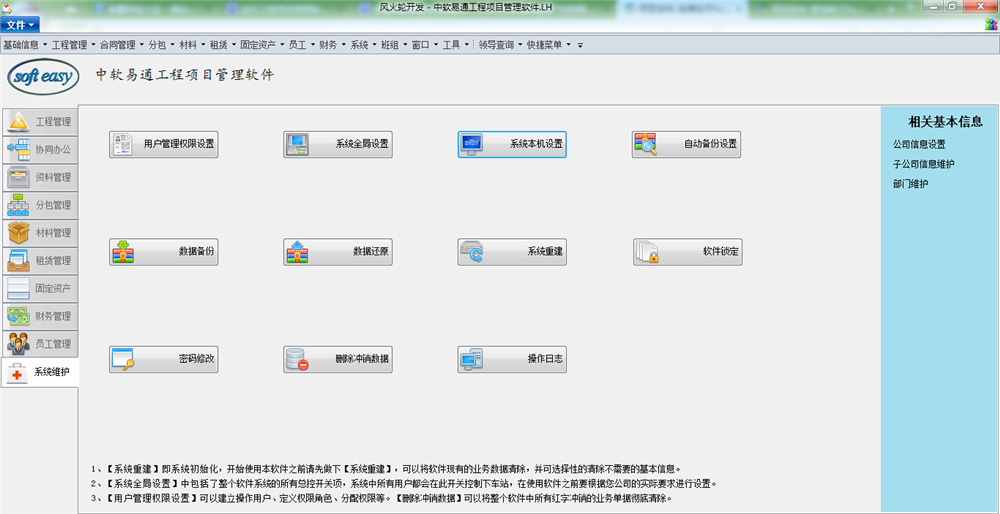This screenshot has height=514, width=1000.
Task: Open the 工具 menu
Action: (x=456, y=45)
